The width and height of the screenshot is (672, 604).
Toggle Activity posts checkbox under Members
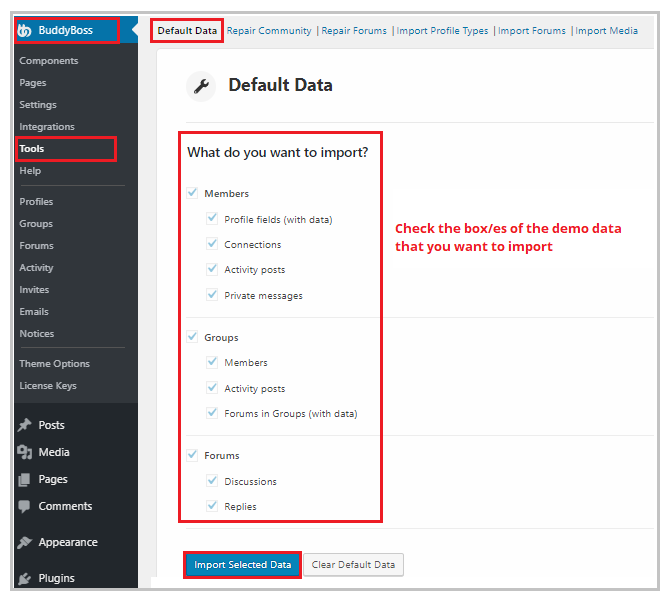pyautogui.click(x=212, y=269)
